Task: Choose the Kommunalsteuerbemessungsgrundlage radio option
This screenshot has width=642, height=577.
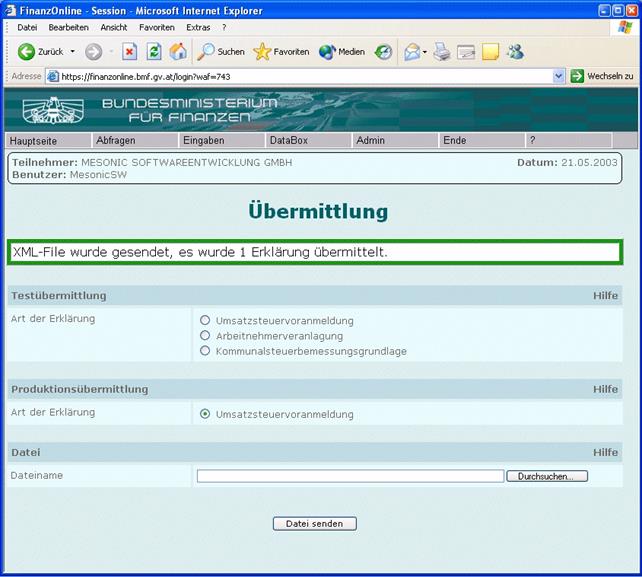Action: point(205,351)
